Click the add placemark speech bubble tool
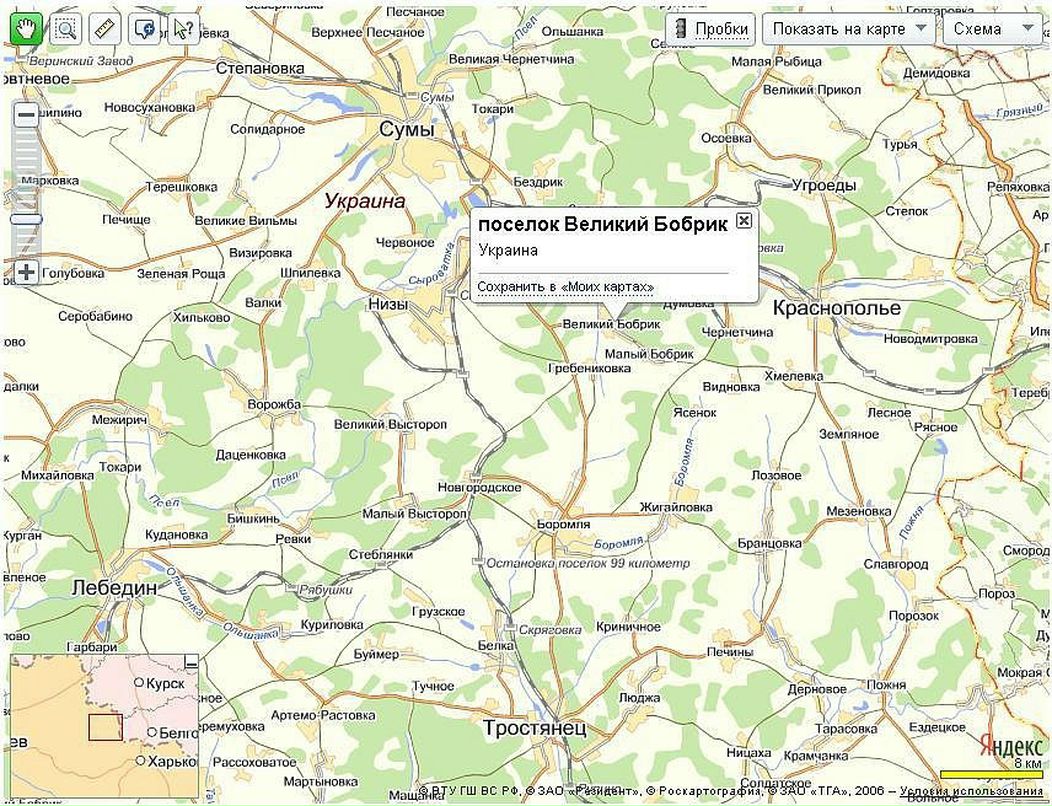Image resolution: width=1052 pixels, height=806 pixels. [145, 28]
